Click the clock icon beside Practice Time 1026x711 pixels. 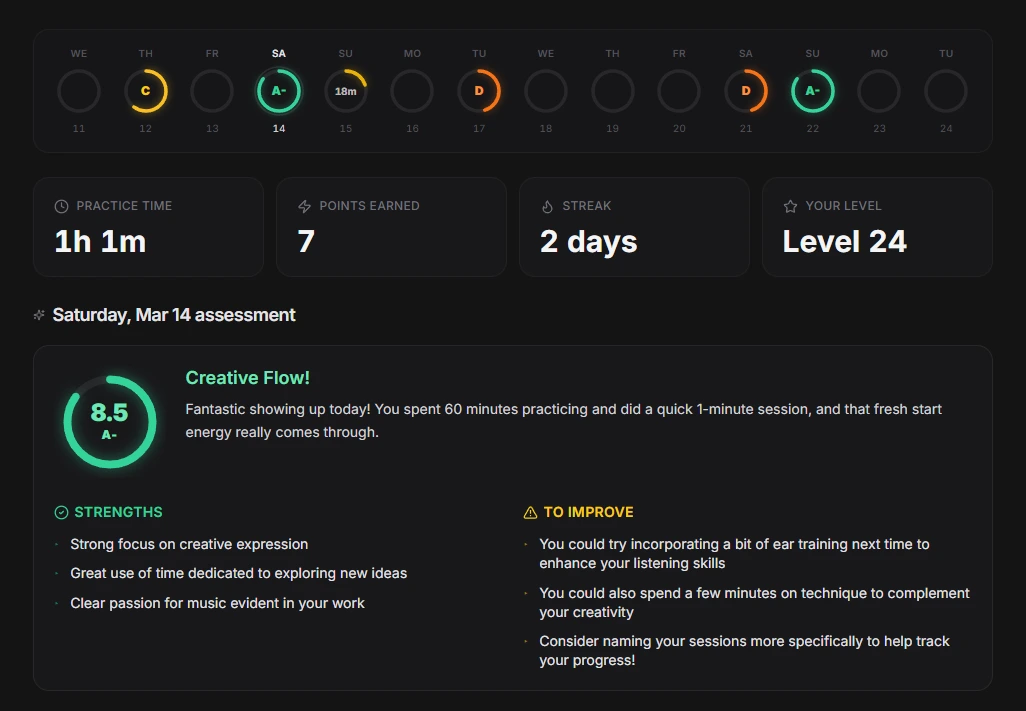(62, 206)
